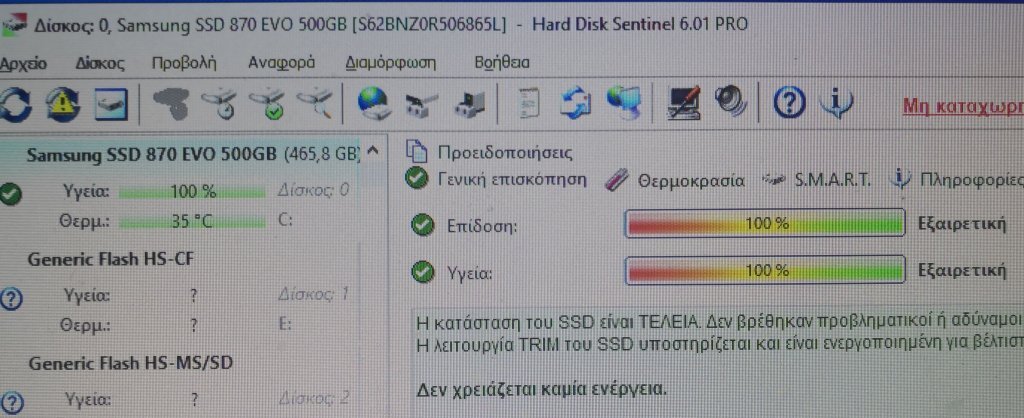Click disk test icon with green checkmark
Image resolution: width=1024 pixels, height=418 pixels.
[x=267, y=105]
